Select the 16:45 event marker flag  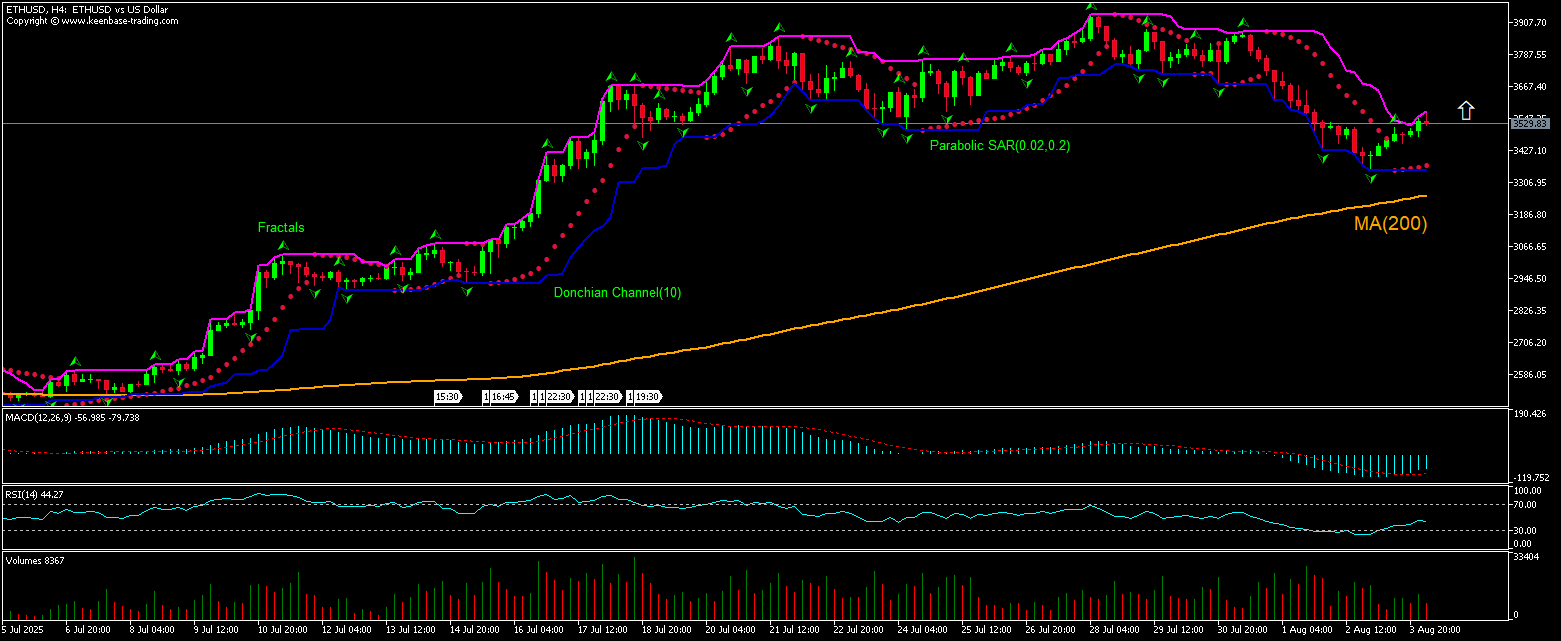coord(503,397)
